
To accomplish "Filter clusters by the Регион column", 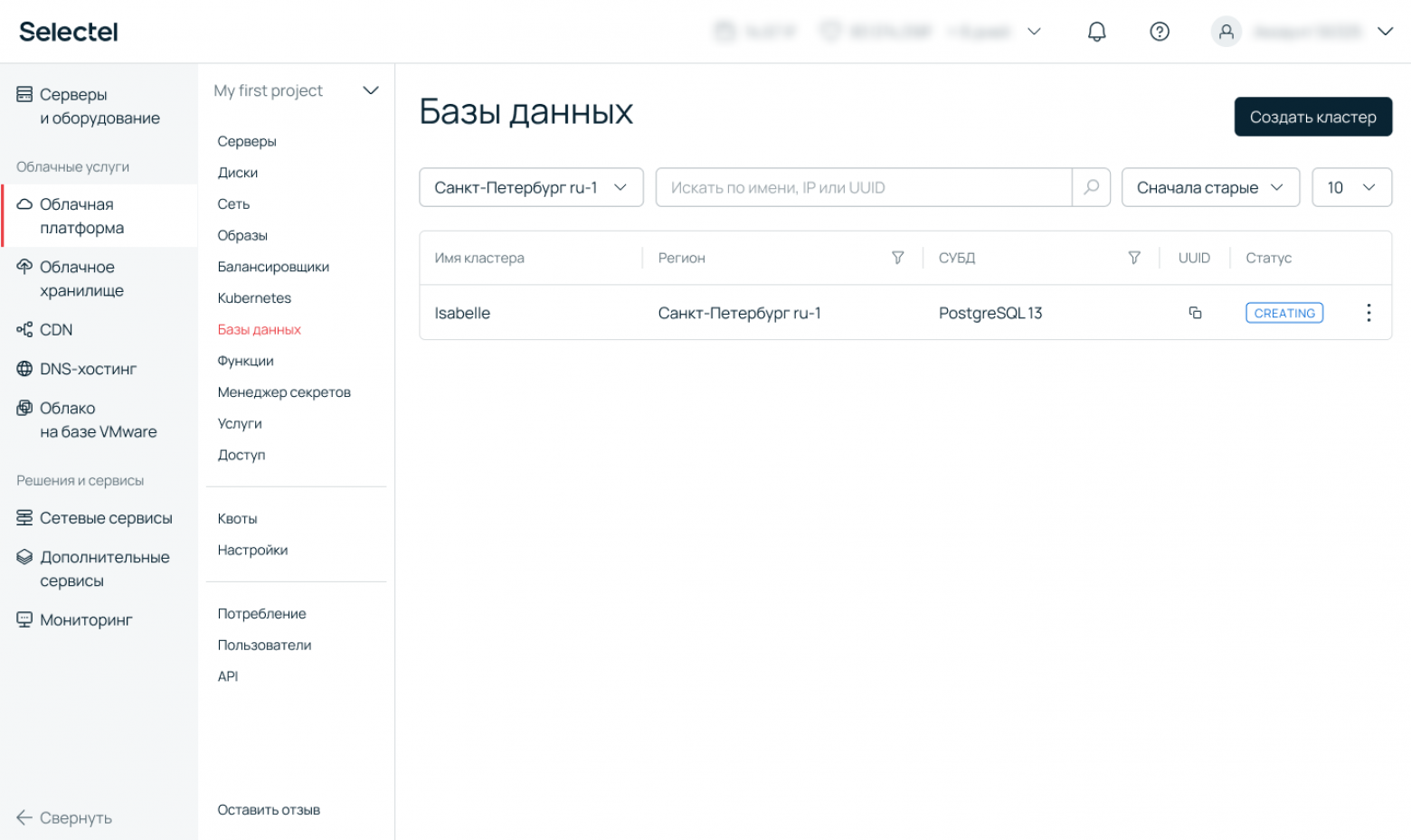I will (897, 258).
